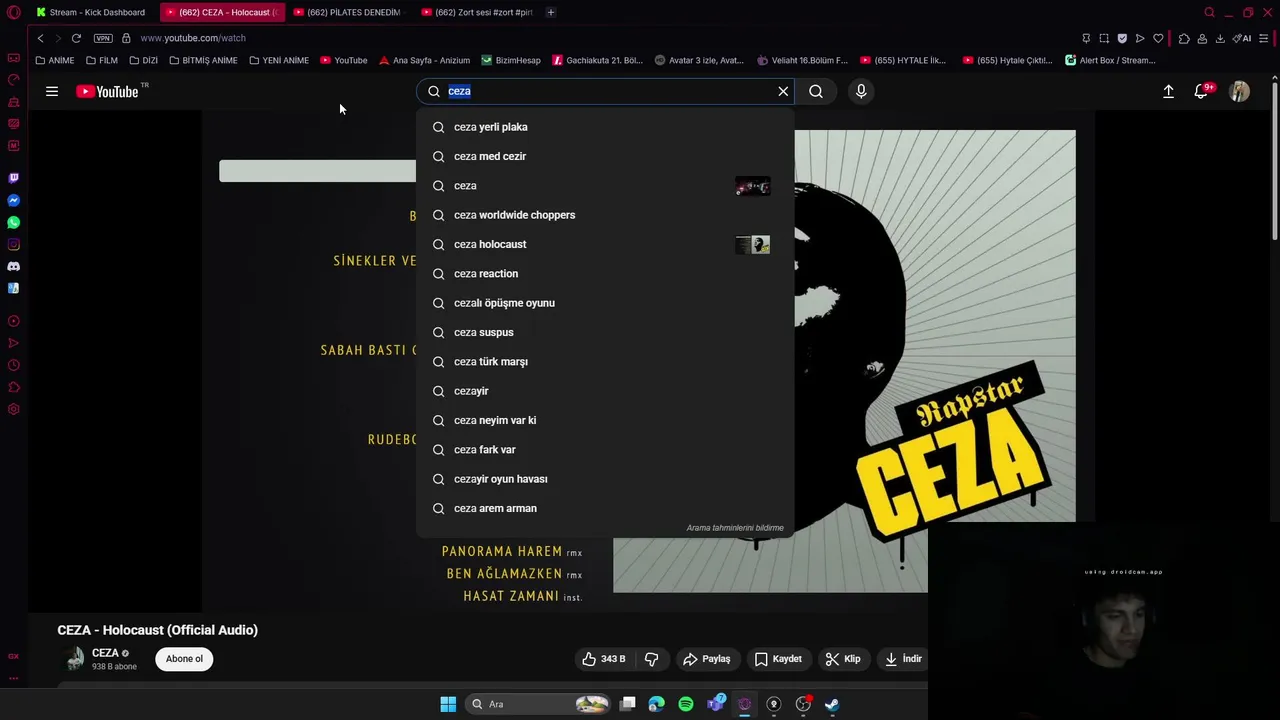Open the BizimHesap bookmark
The image size is (1280, 720).
point(511,60)
